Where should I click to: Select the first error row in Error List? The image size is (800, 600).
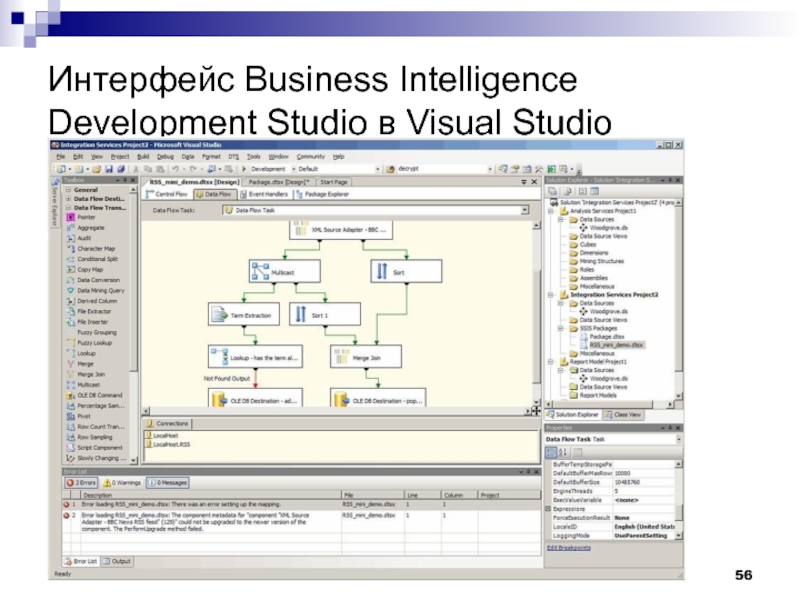(302, 505)
